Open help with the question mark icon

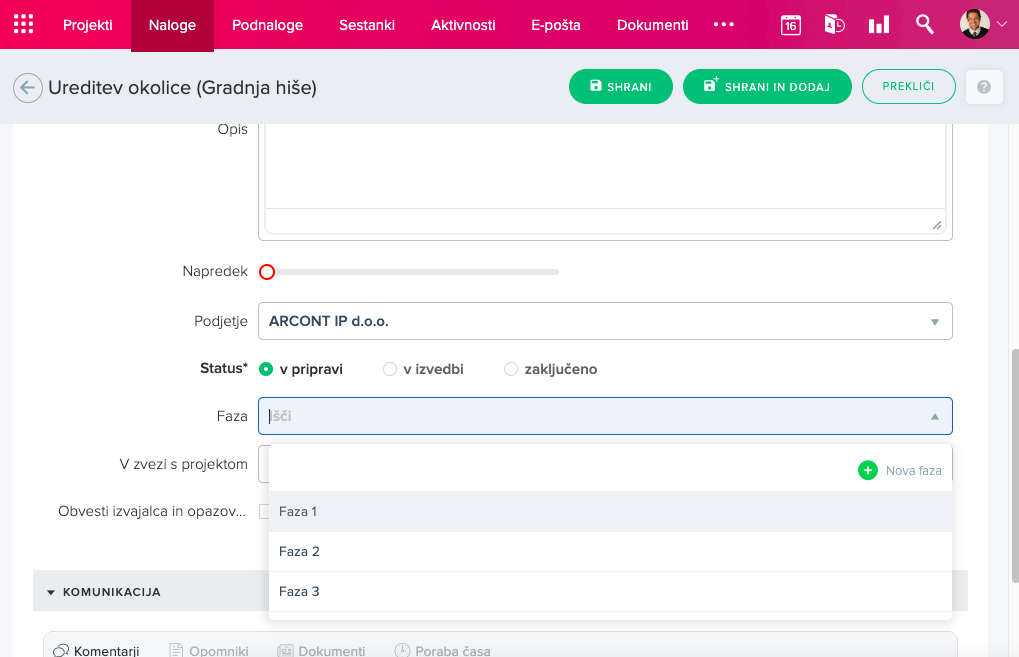point(983,87)
